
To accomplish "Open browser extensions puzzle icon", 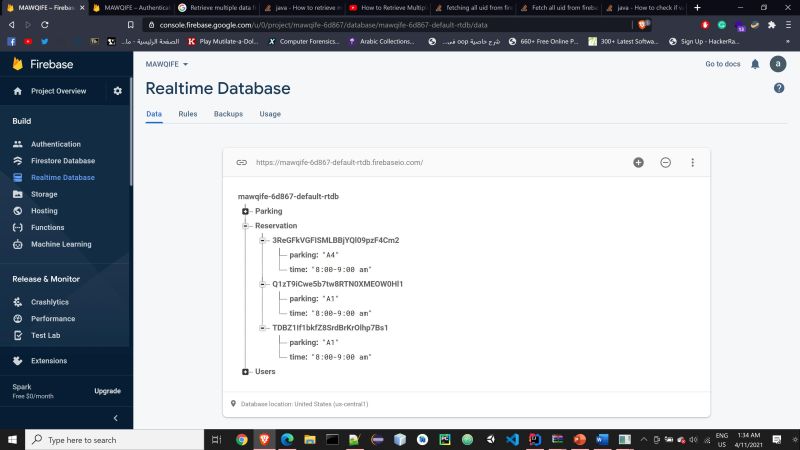I will click(x=771, y=24).
